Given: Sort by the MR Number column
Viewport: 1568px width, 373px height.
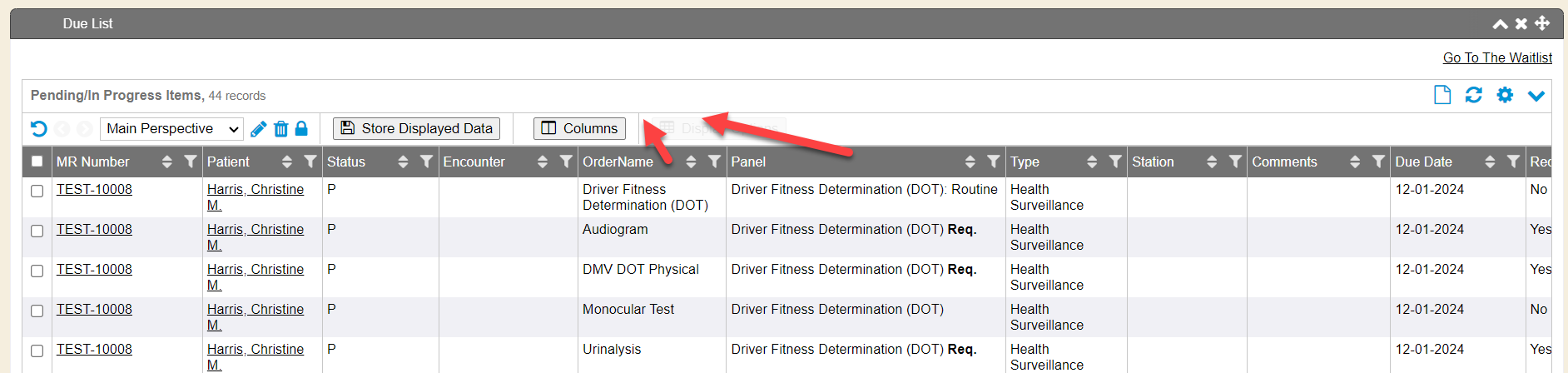Looking at the screenshot, I should point(166,162).
